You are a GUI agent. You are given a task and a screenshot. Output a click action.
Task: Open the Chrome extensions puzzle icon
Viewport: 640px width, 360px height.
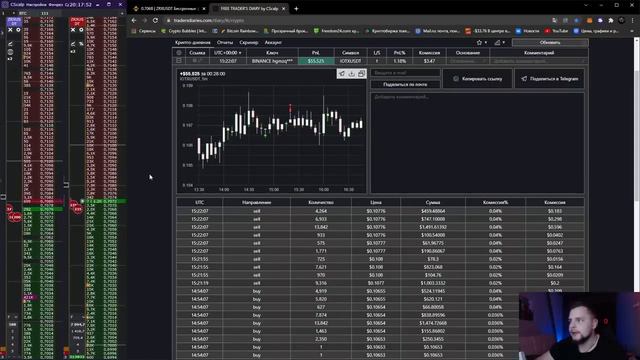click(611, 20)
